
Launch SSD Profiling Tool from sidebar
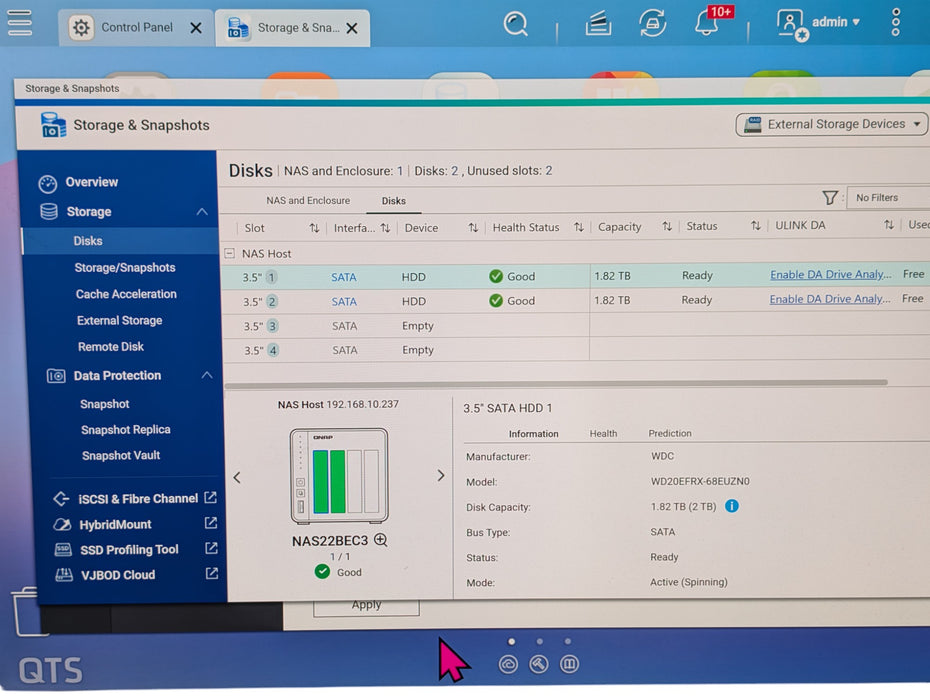(129, 550)
